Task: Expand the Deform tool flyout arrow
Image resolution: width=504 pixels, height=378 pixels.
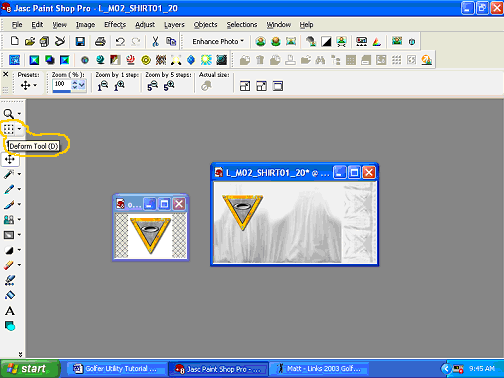Action: click(19, 129)
